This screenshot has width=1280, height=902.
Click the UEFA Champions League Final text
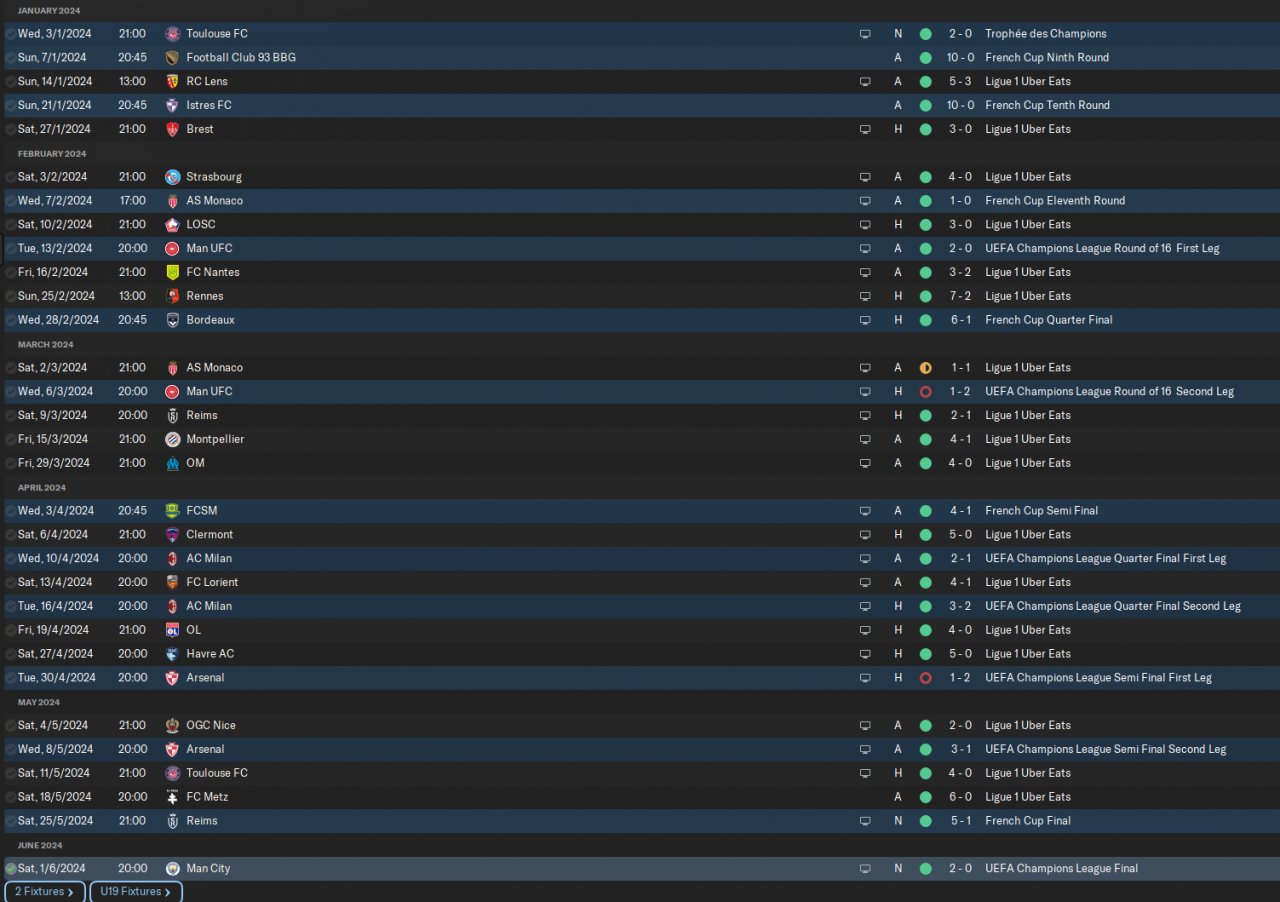point(1062,869)
